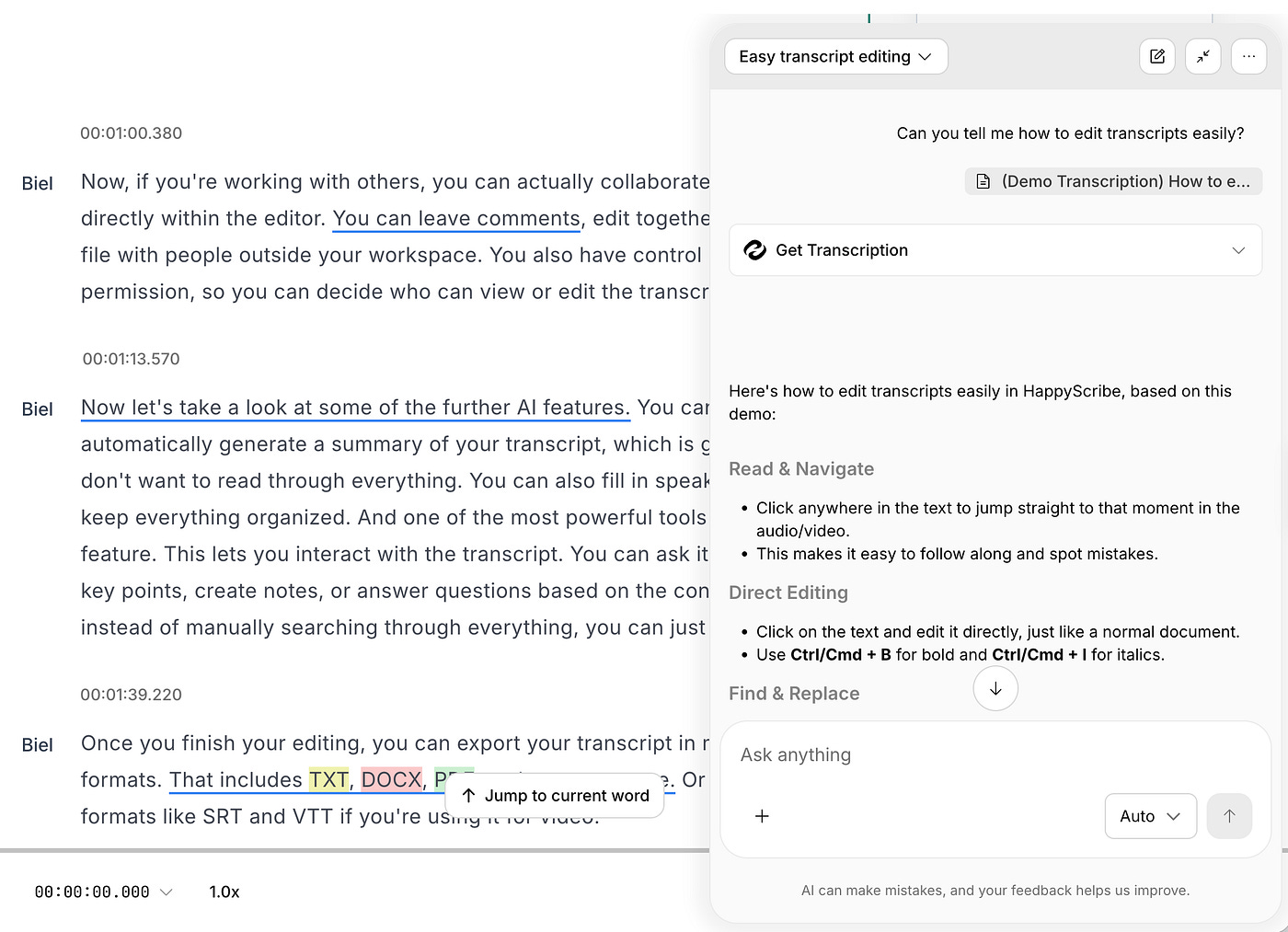Click audio progress bar above player

355,850
